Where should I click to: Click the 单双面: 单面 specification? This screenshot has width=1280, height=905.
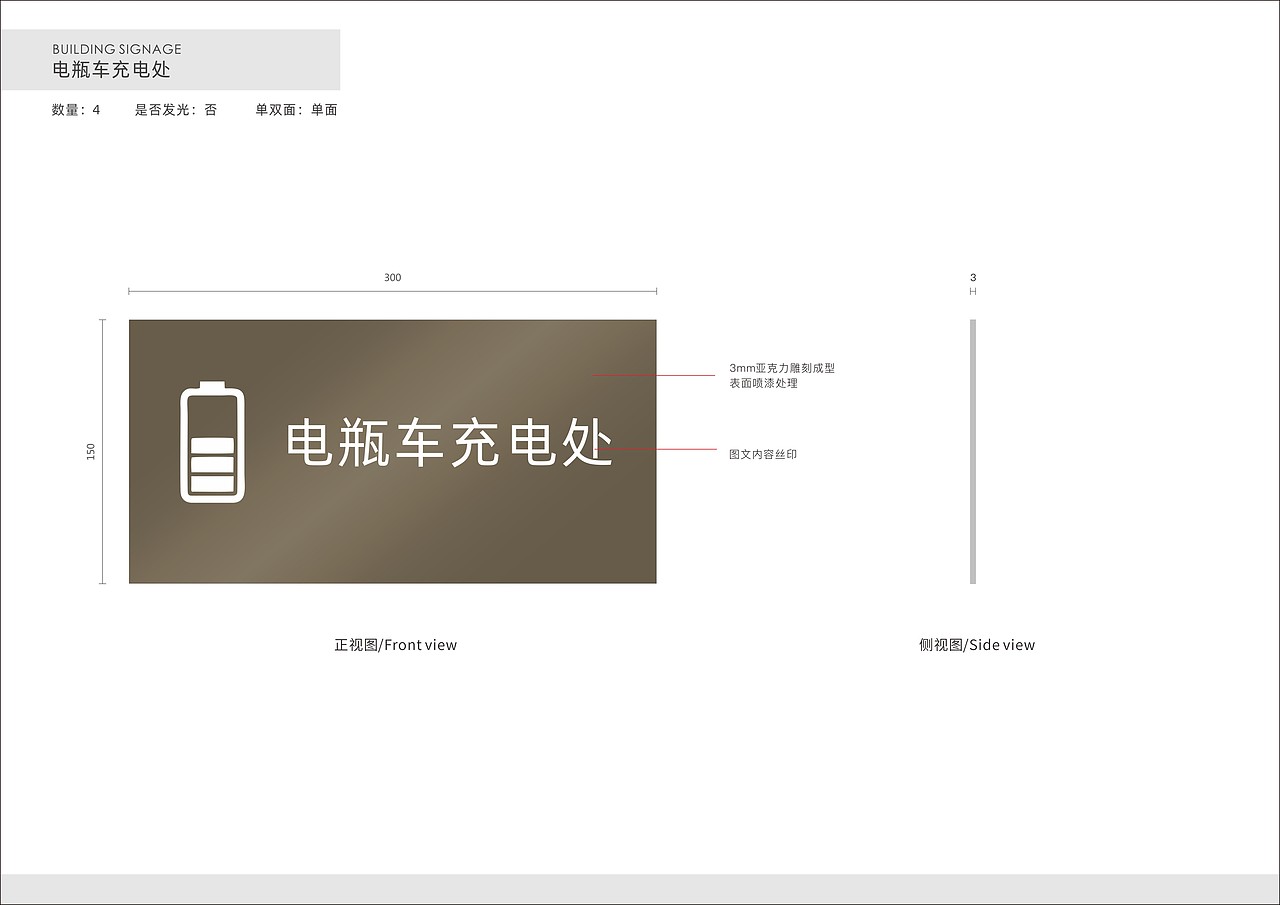pyautogui.click(x=296, y=110)
